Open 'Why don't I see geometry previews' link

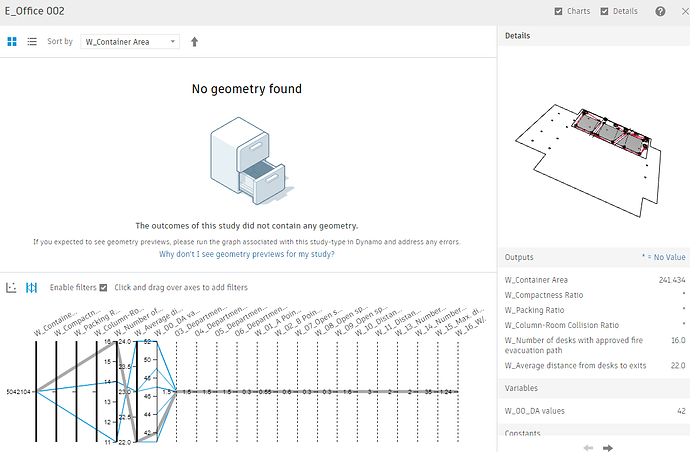click(247, 254)
